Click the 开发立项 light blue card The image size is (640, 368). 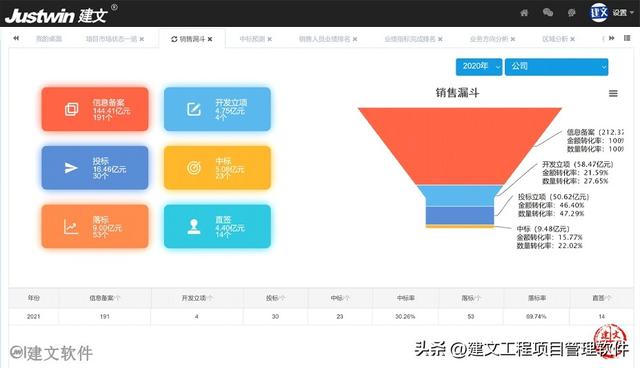click(x=217, y=109)
